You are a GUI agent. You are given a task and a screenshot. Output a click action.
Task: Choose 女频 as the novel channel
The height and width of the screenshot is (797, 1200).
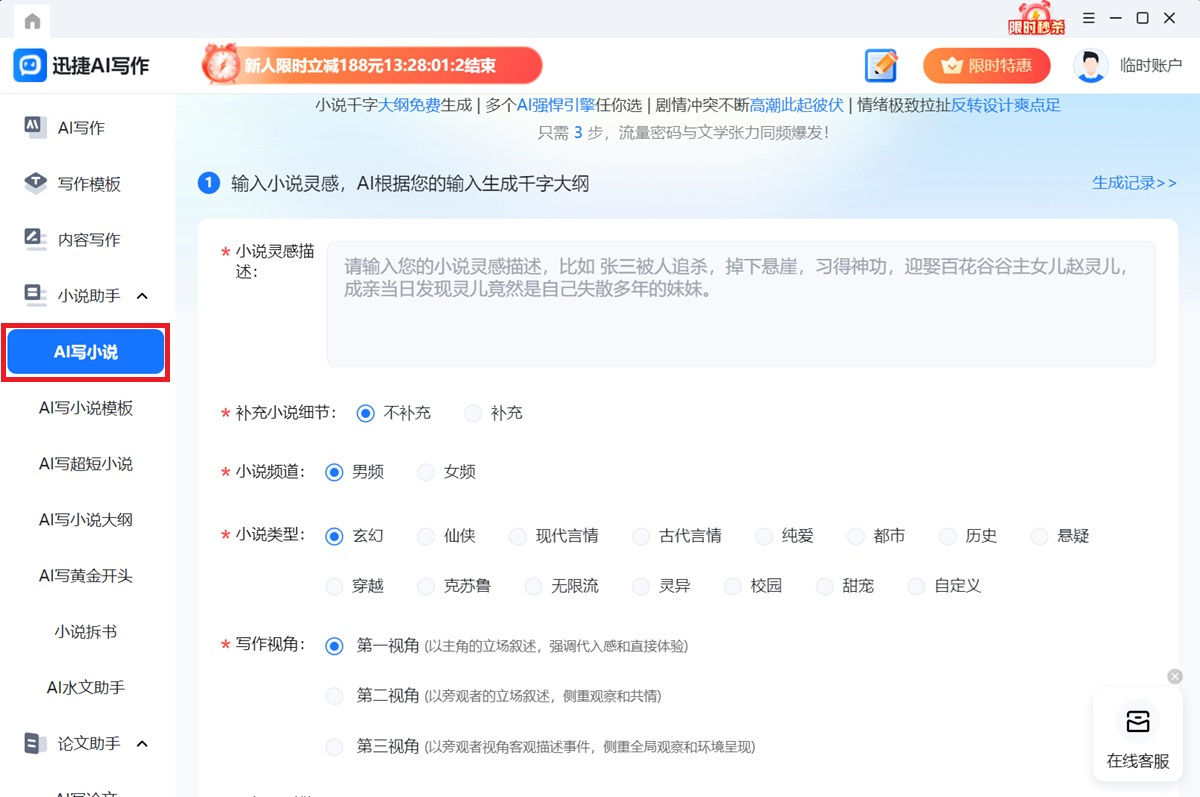pos(426,472)
